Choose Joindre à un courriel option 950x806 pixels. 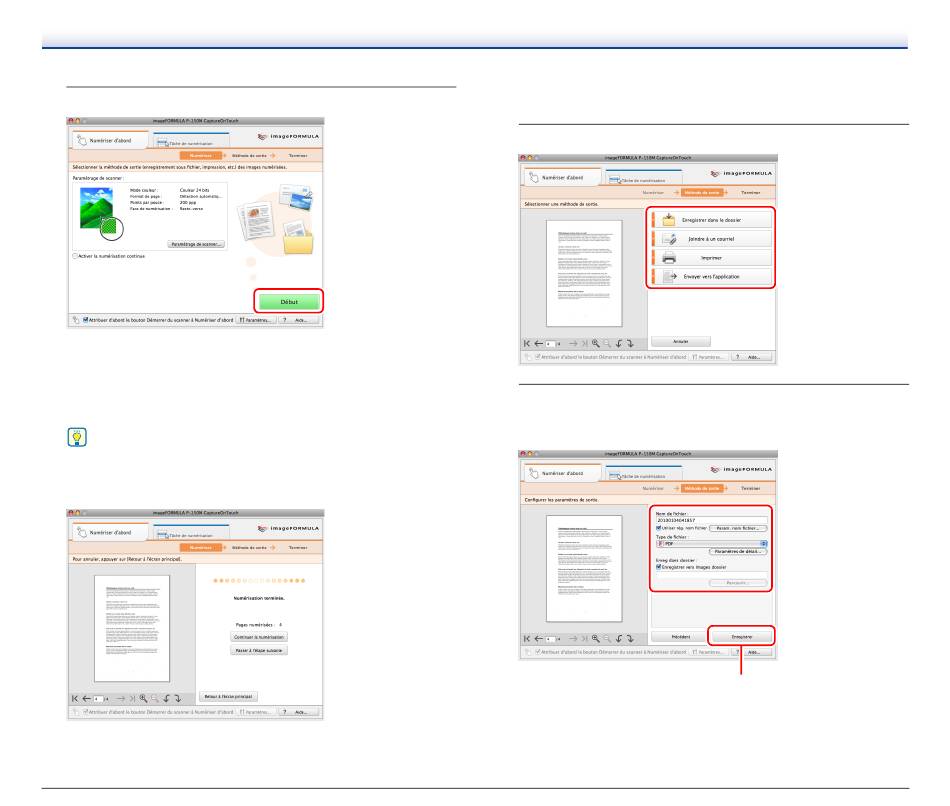[711, 238]
